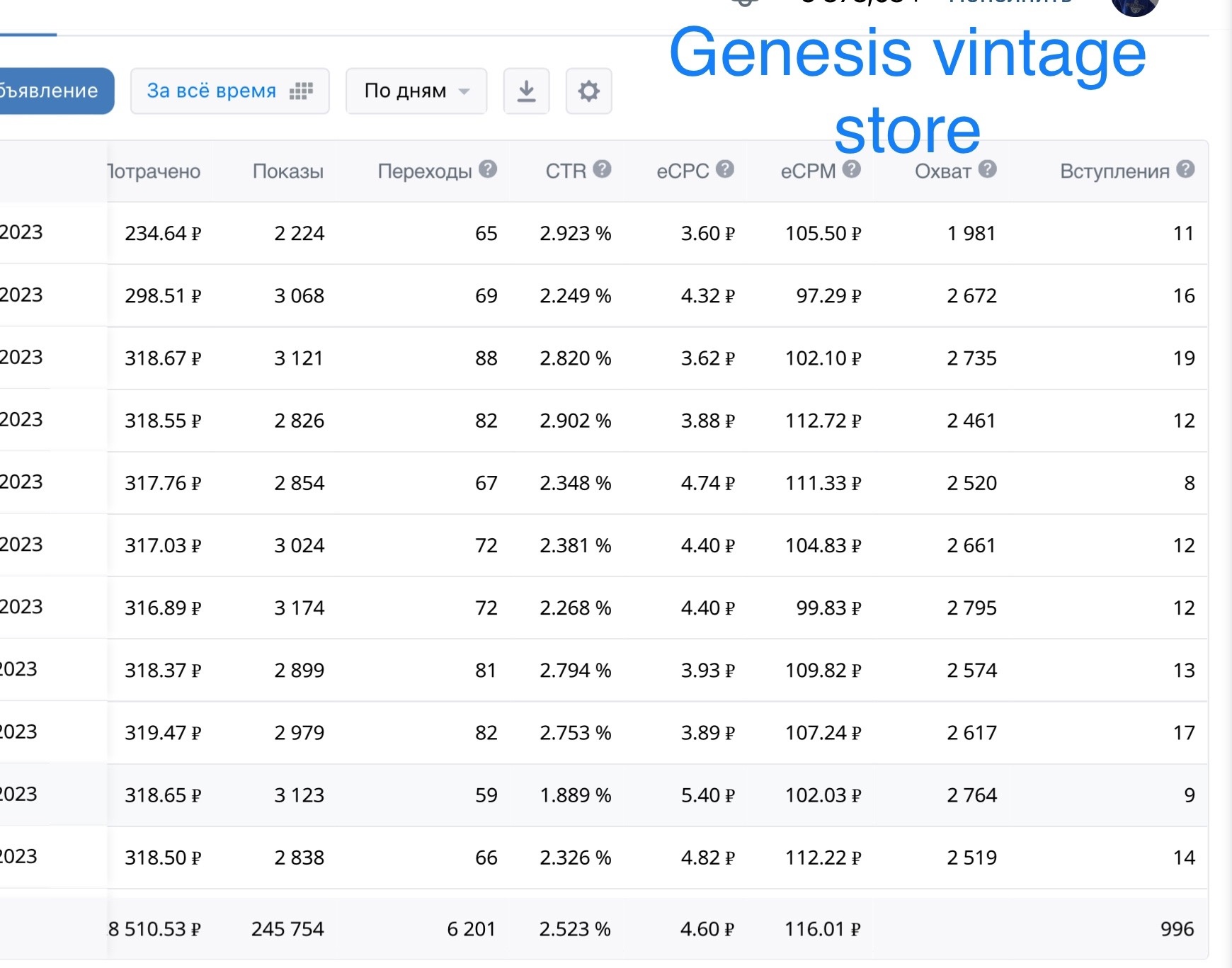Click the blue Объявление button
The image size is (1232, 968).
pyautogui.click(x=53, y=91)
